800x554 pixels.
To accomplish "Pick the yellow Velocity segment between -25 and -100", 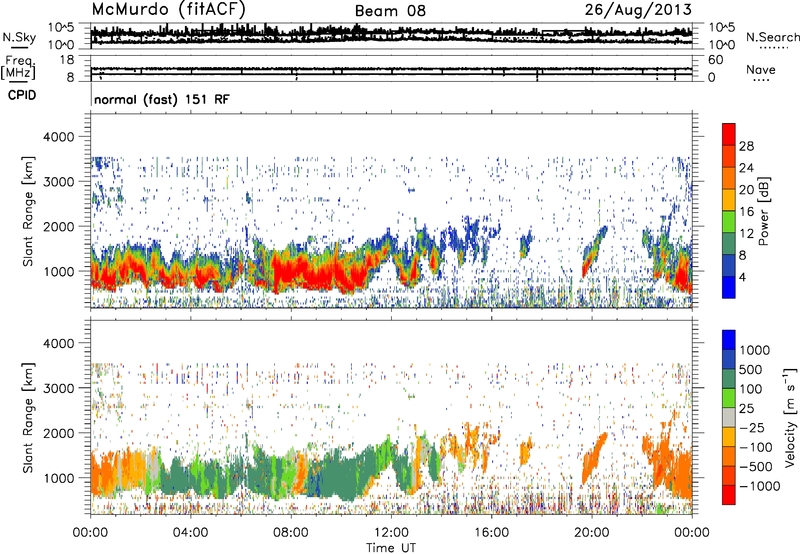I will (729, 437).
